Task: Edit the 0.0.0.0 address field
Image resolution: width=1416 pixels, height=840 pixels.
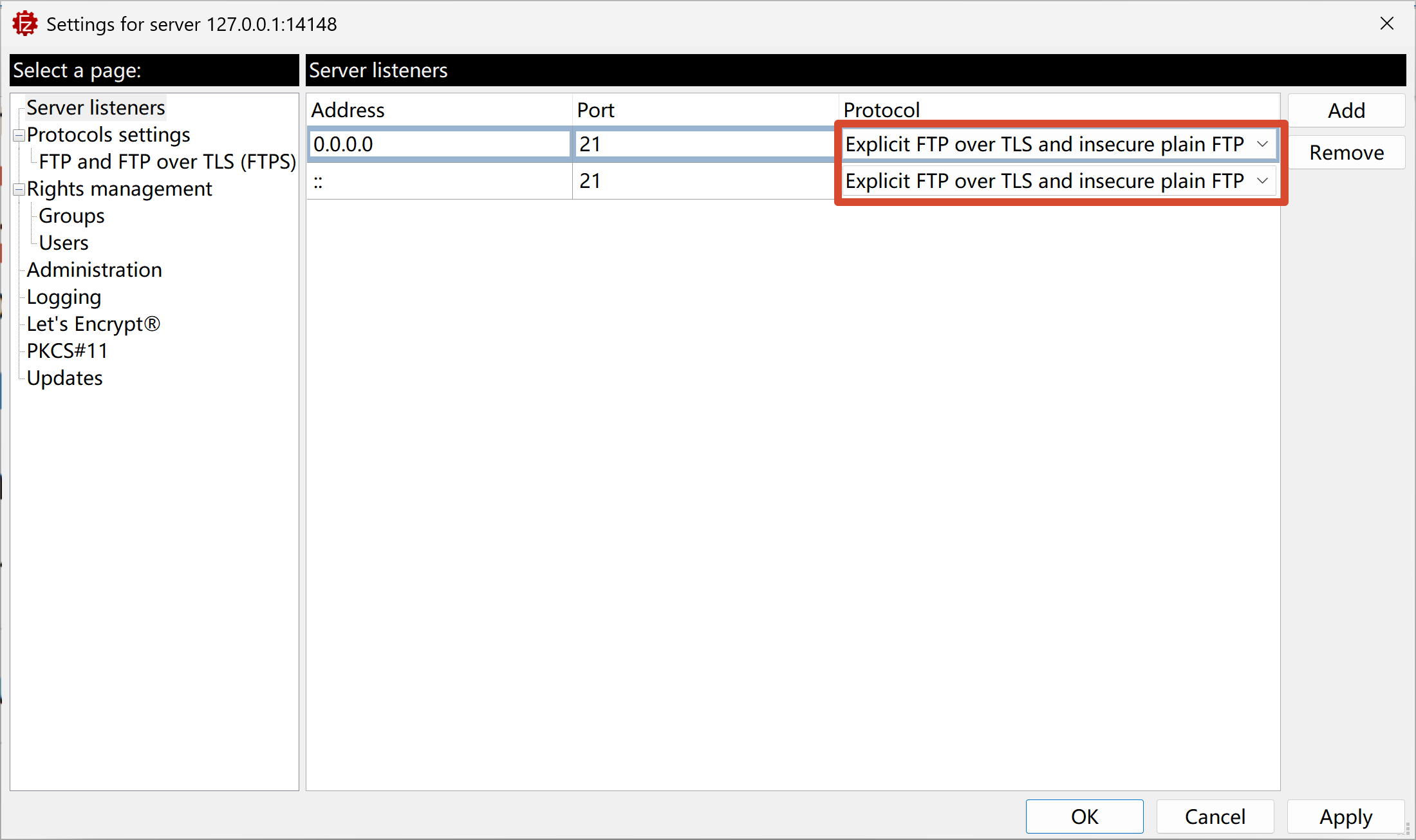Action: coord(440,144)
